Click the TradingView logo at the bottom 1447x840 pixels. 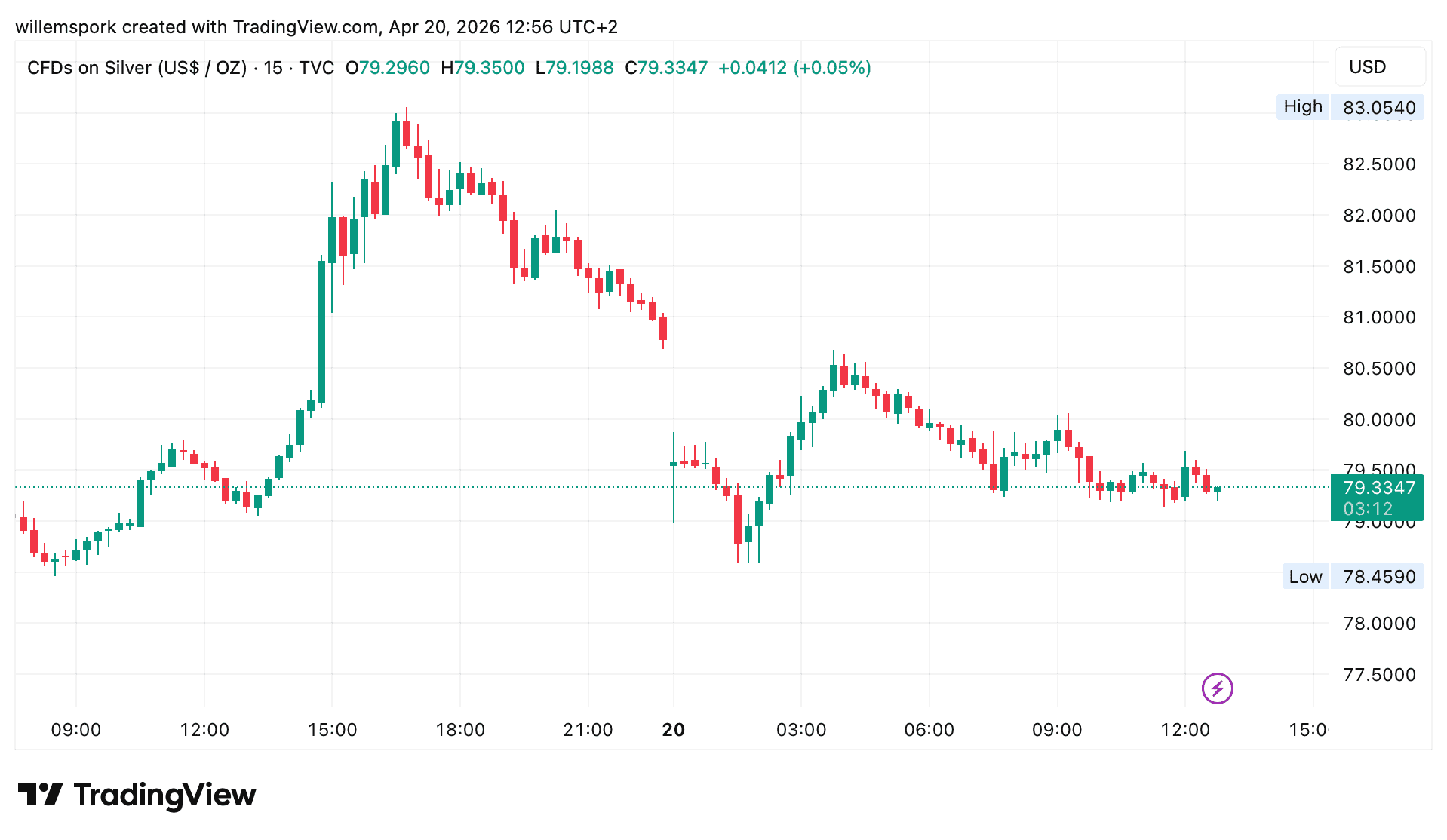tap(137, 795)
